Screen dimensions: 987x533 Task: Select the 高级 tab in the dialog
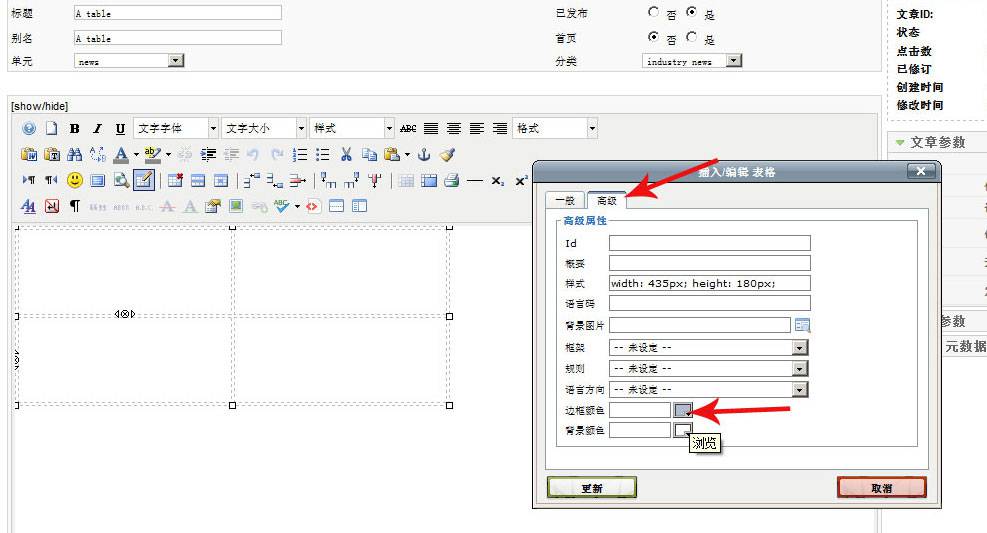tap(606, 200)
